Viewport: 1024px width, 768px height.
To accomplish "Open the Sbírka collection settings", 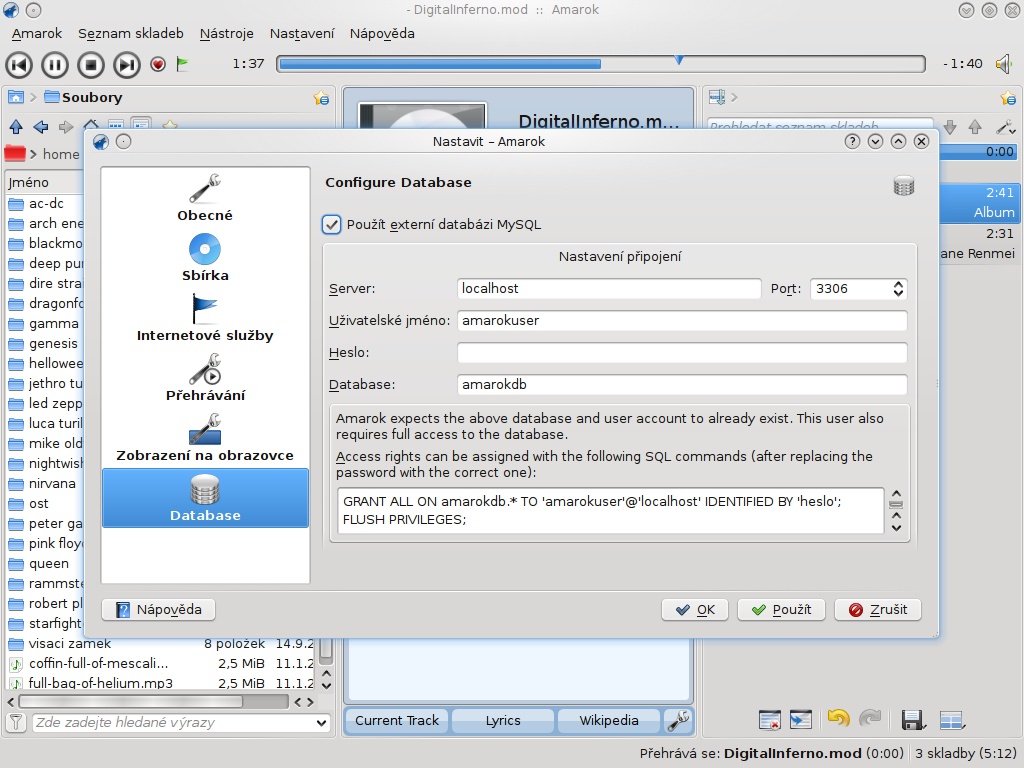I will point(205,258).
